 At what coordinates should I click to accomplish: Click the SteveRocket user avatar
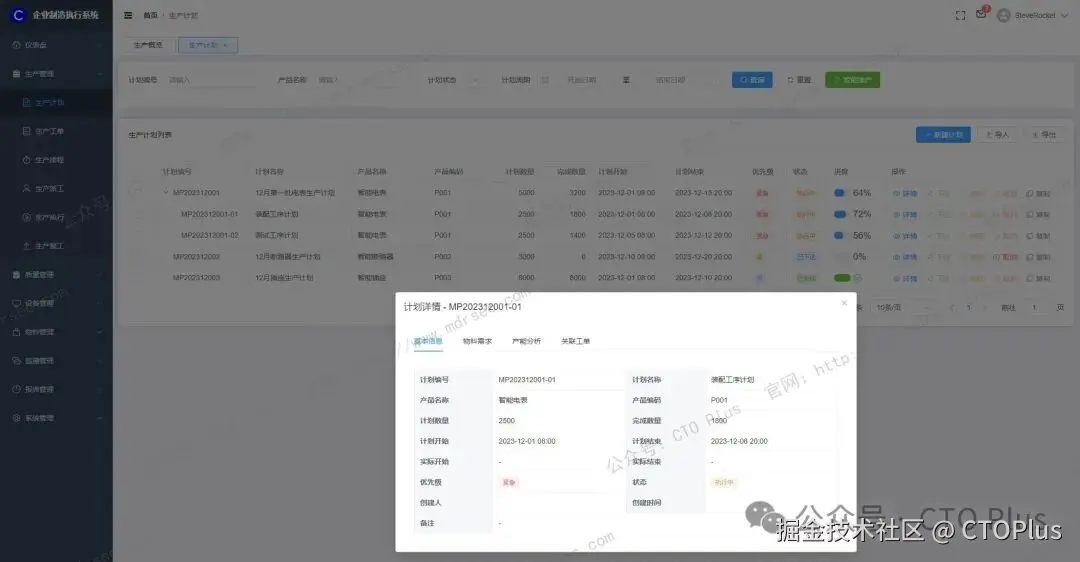[x=1004, y=15]
